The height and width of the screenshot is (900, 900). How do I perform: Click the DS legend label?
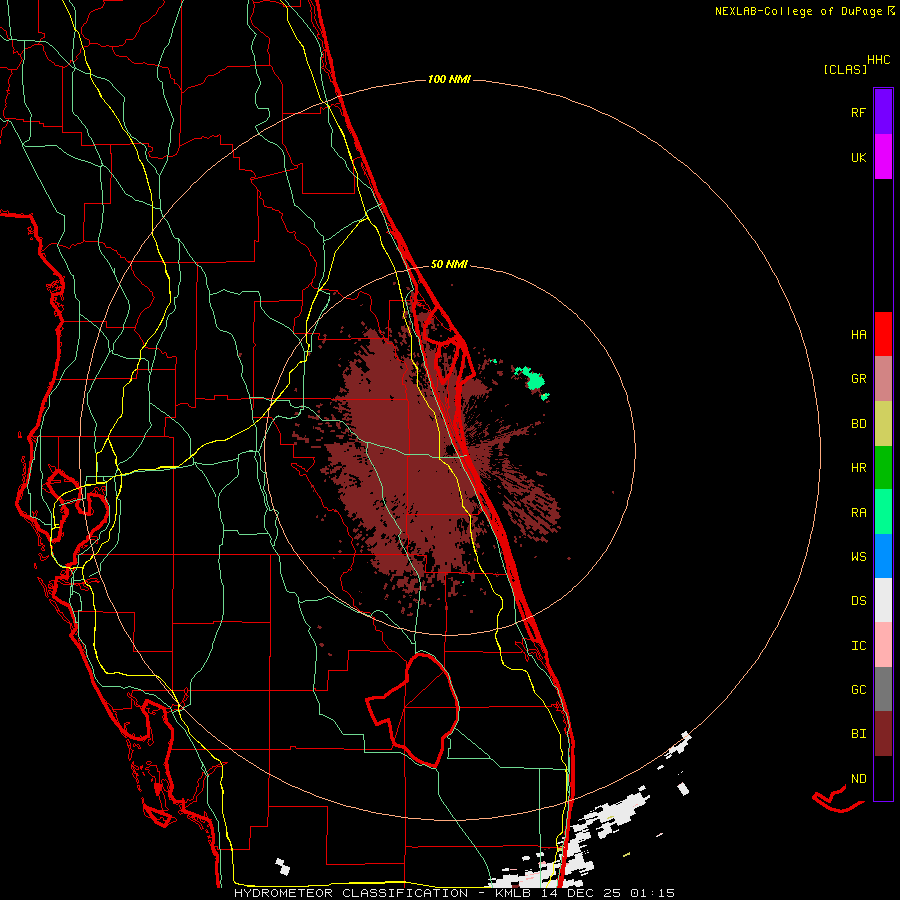858,601
